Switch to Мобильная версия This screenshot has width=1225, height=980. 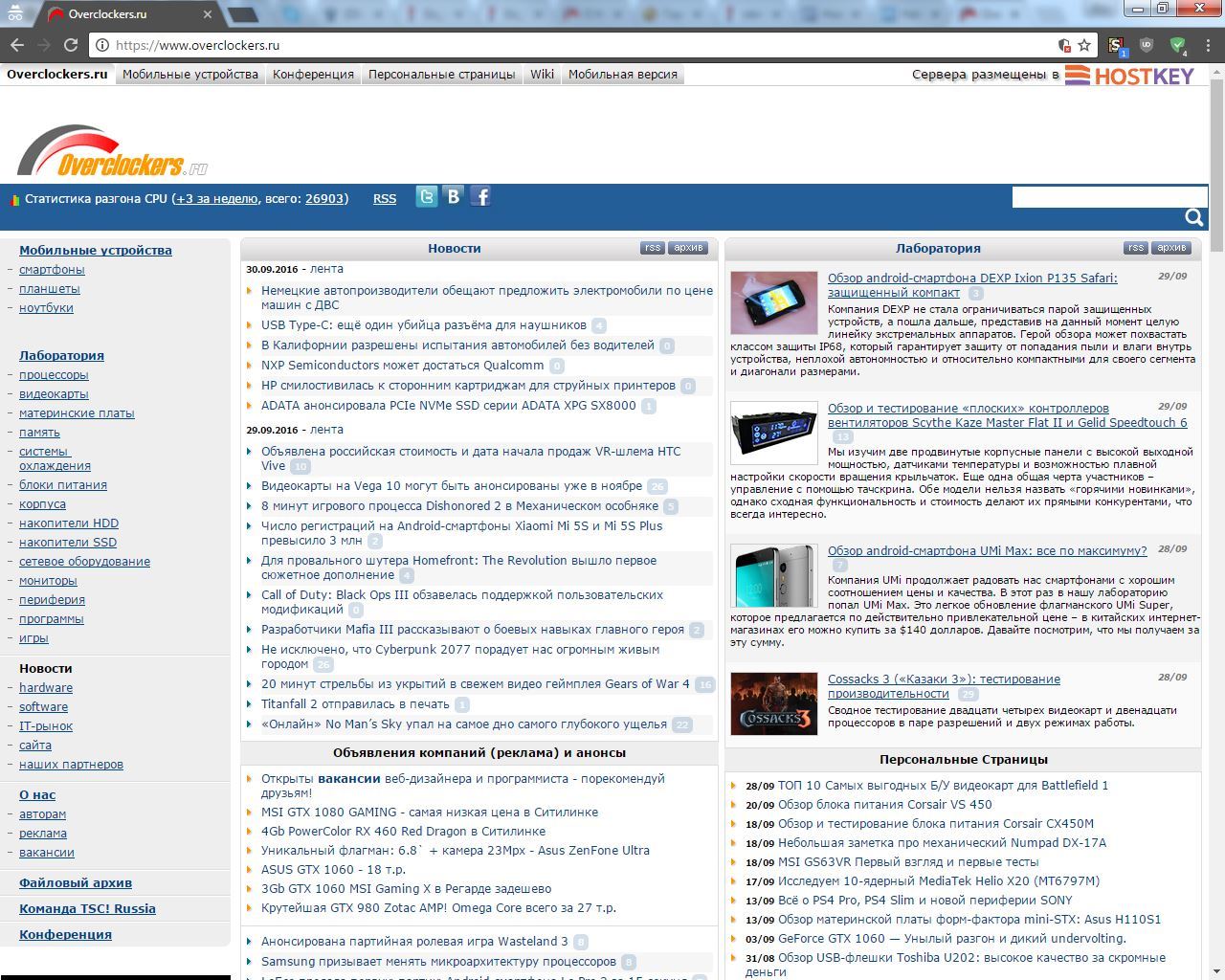(x=623, y=74)
